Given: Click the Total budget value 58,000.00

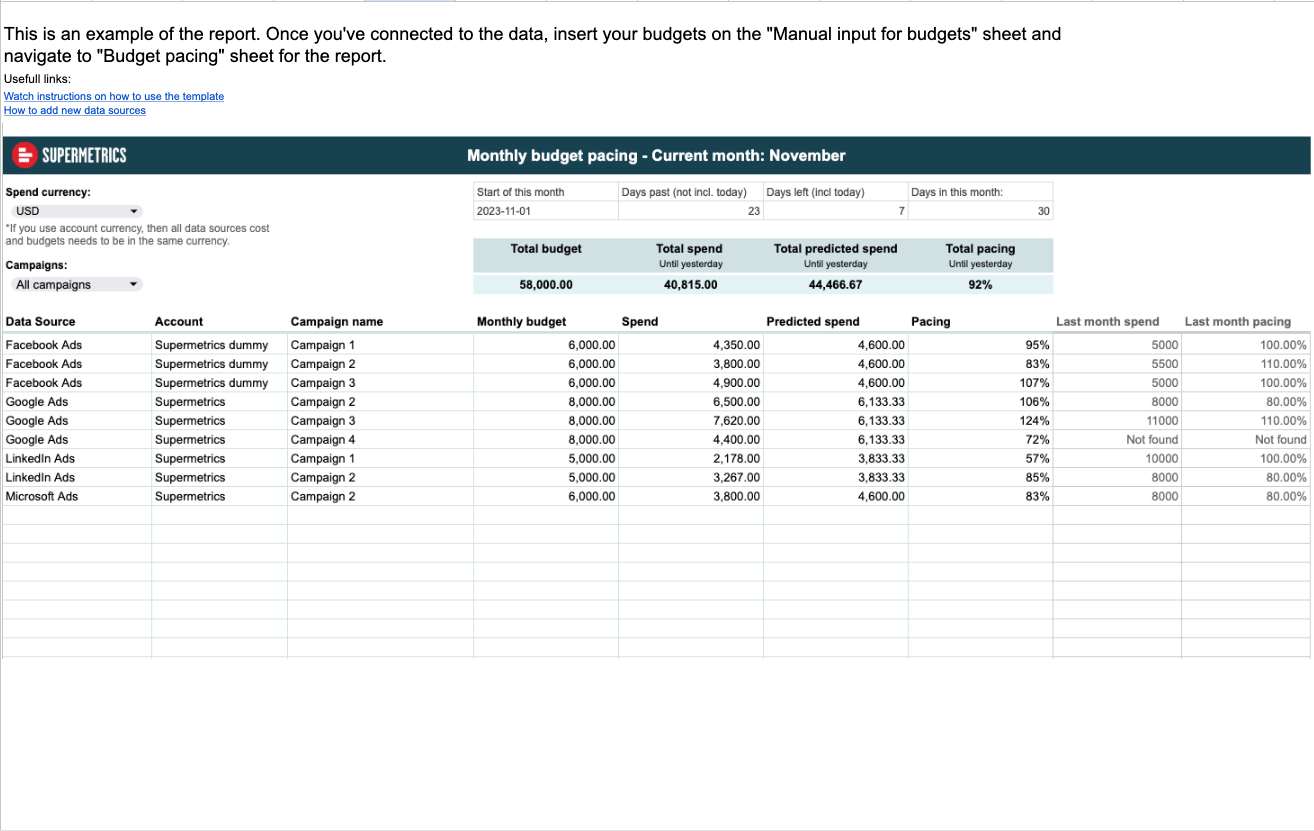Looking at the screenshot, I should point(545,285).
